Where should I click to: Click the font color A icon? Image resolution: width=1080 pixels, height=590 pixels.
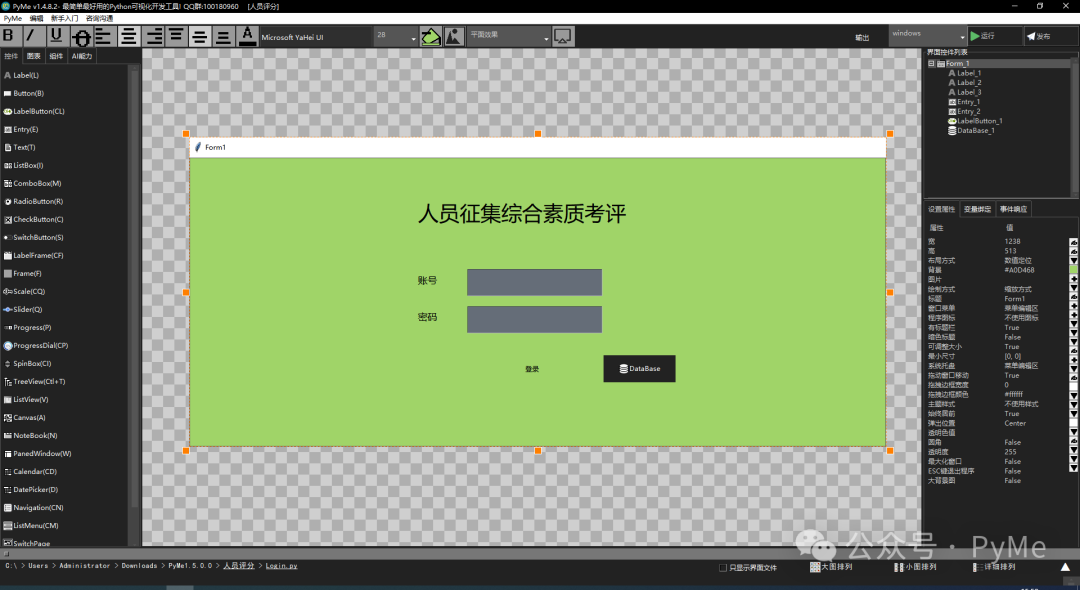coord(247,36)
